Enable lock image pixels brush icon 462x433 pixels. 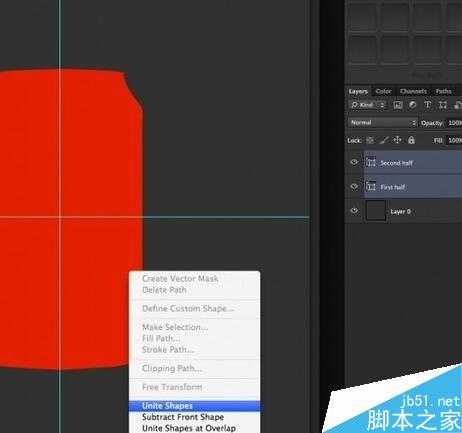point(384,140)
